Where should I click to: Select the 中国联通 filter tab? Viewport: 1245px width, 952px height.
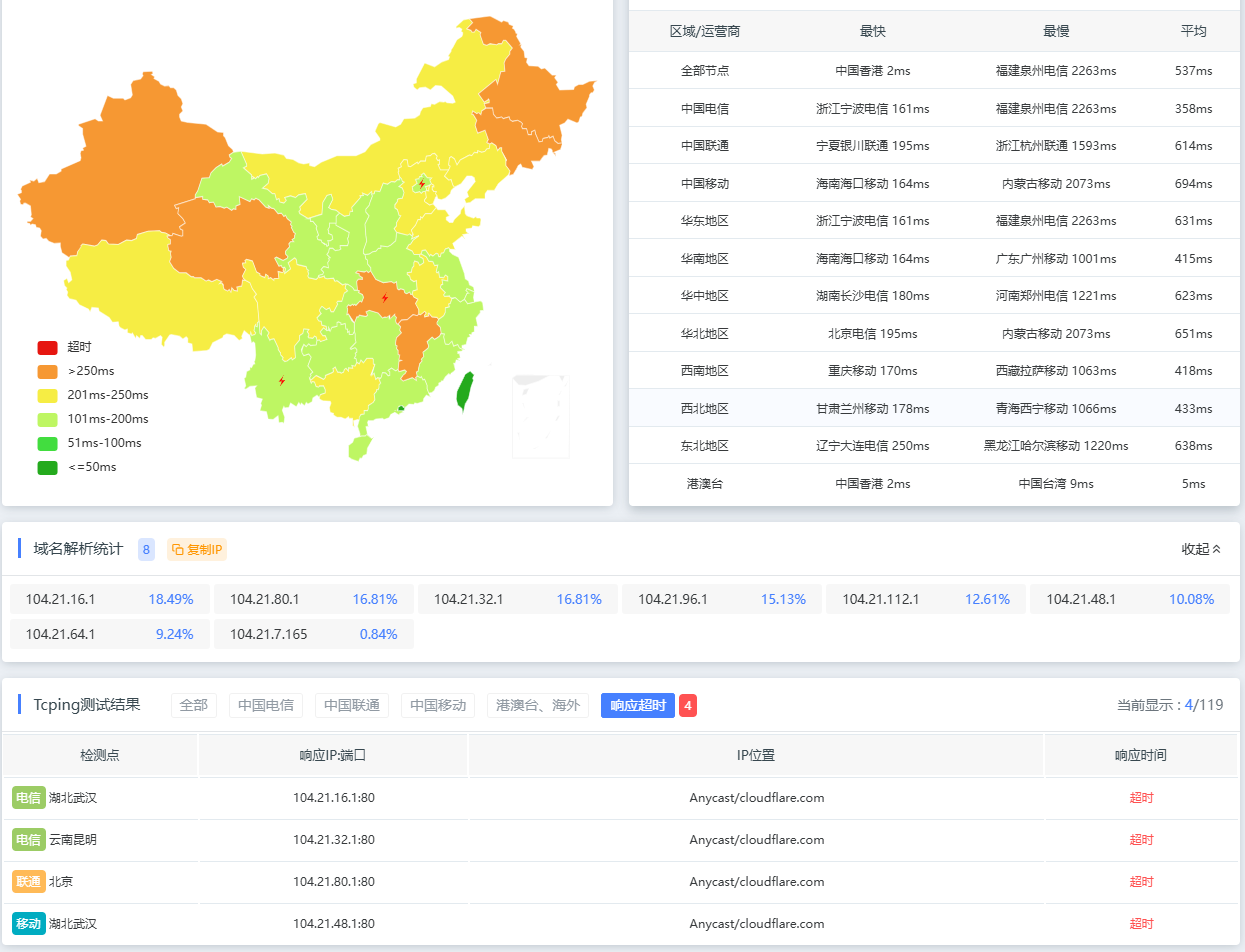tap(352, 705)
